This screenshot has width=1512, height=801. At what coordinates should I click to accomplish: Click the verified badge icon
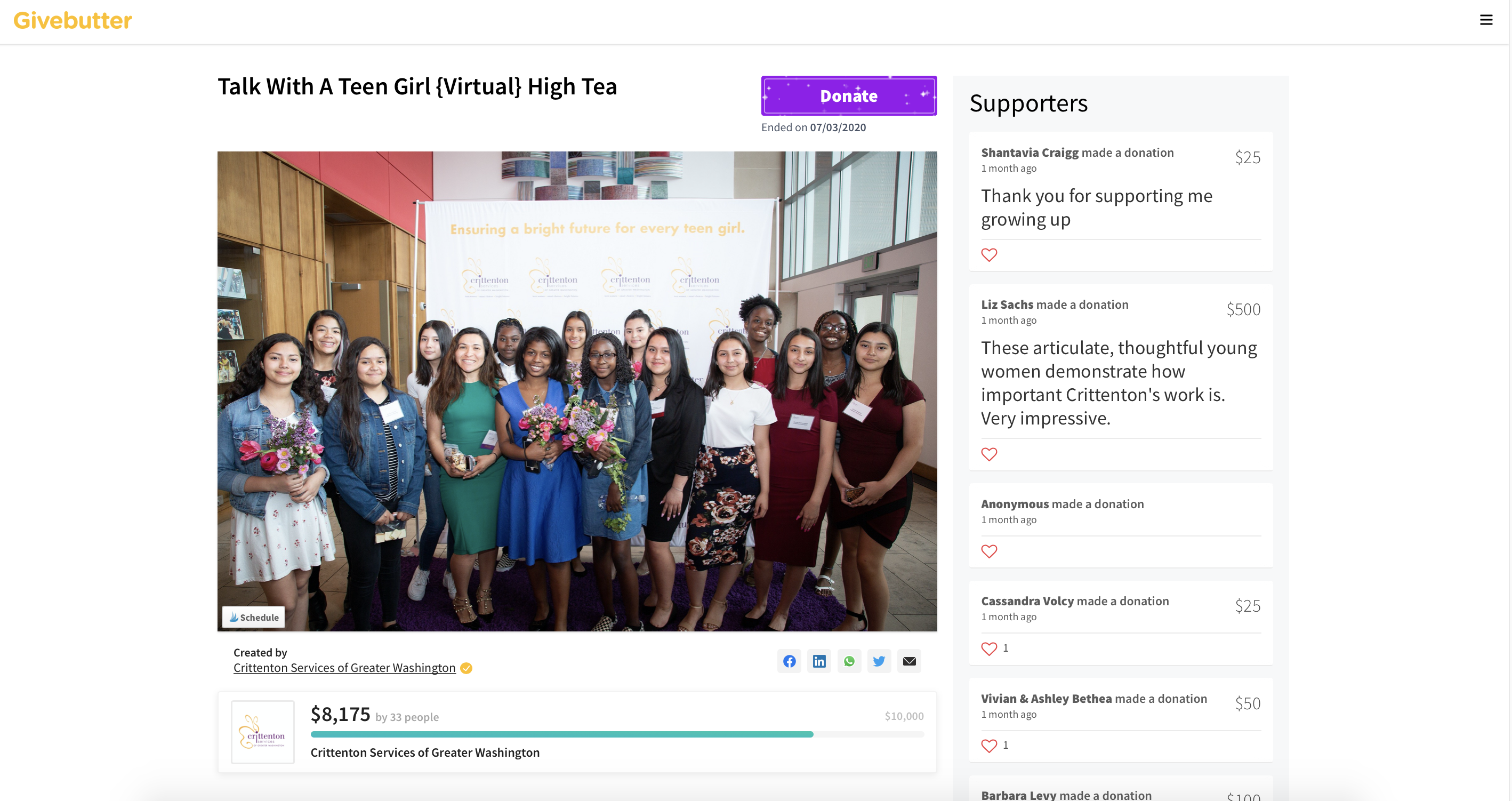[x=466, y=668]
